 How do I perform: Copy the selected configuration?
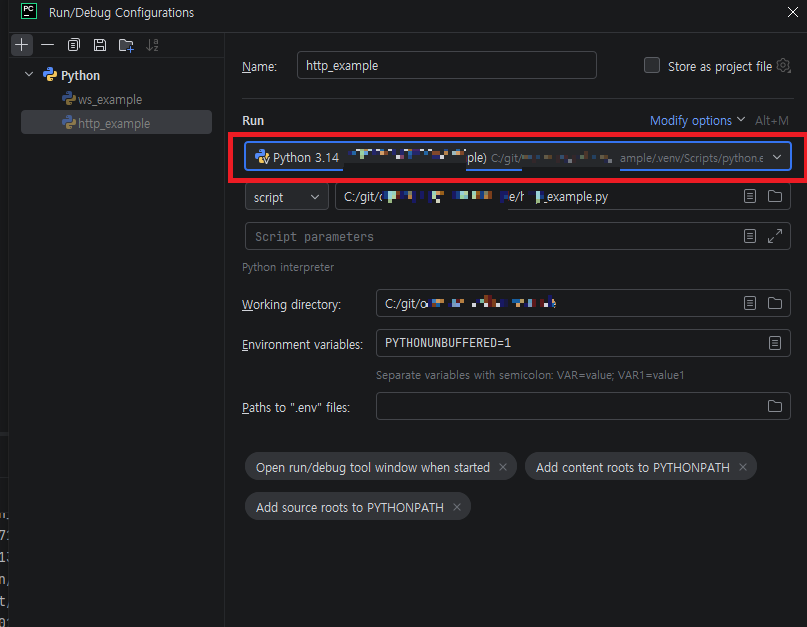pos(74,45)
